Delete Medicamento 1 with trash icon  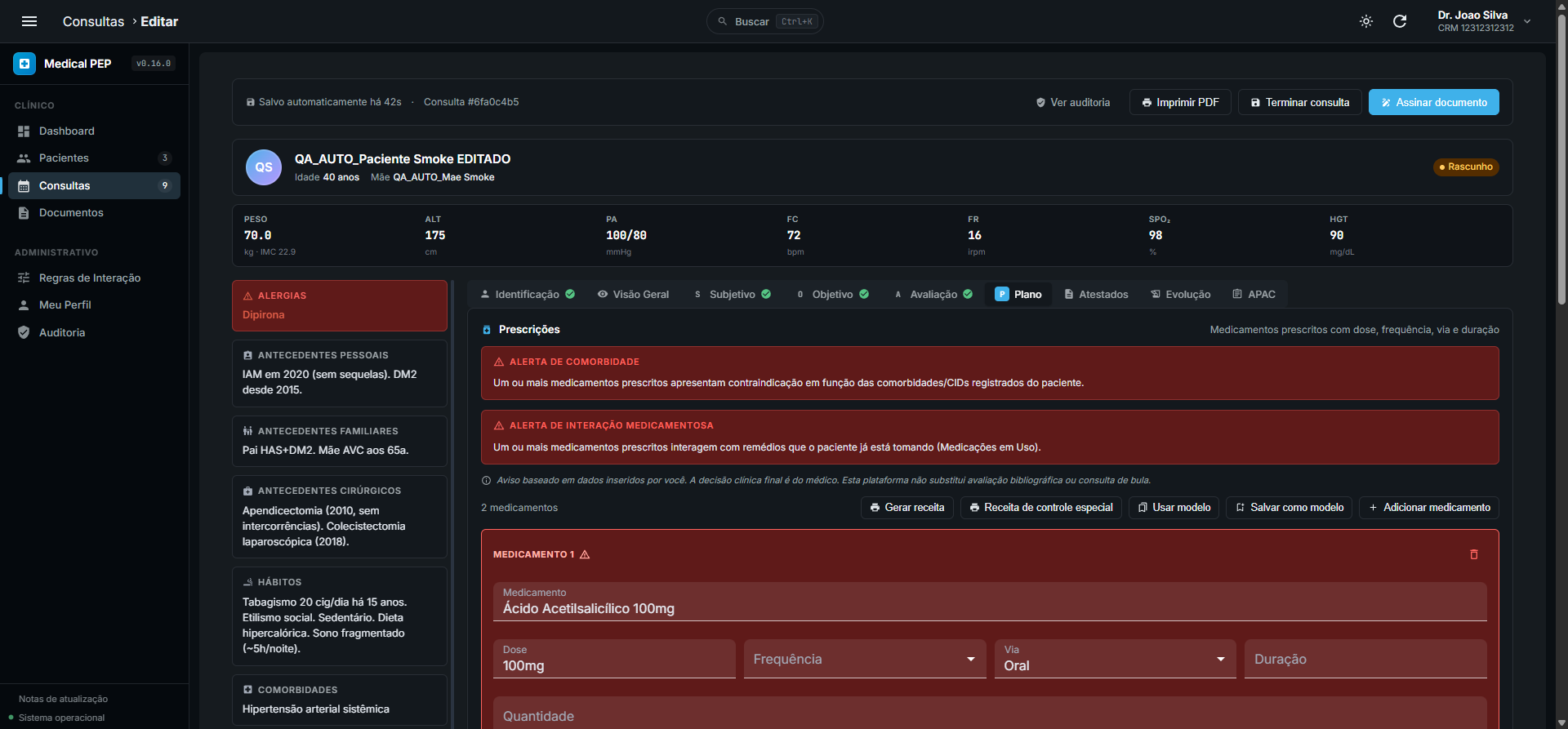[x=1474, y=554]
